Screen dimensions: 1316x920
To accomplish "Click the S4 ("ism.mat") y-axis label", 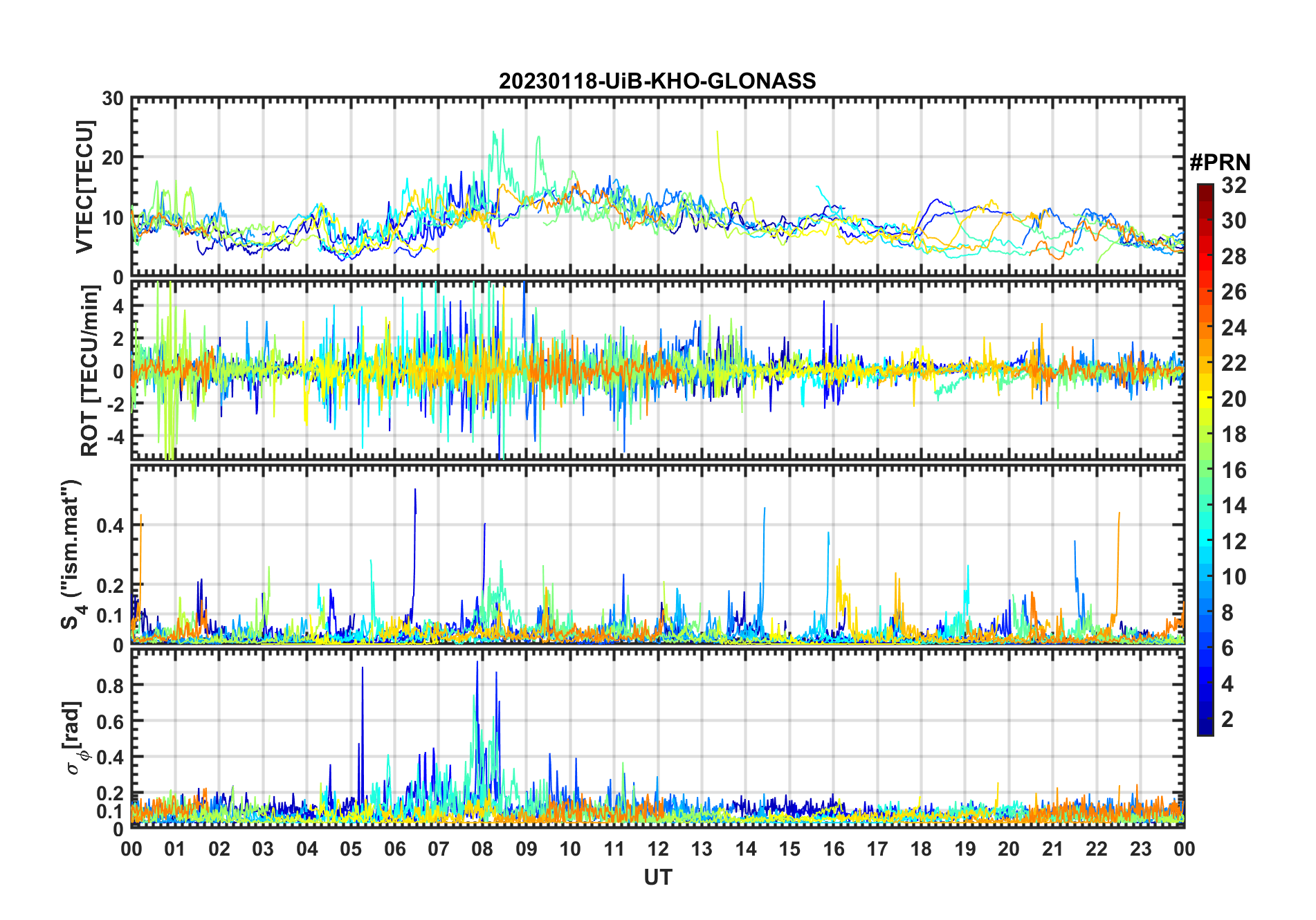I will tap(72, 555).
